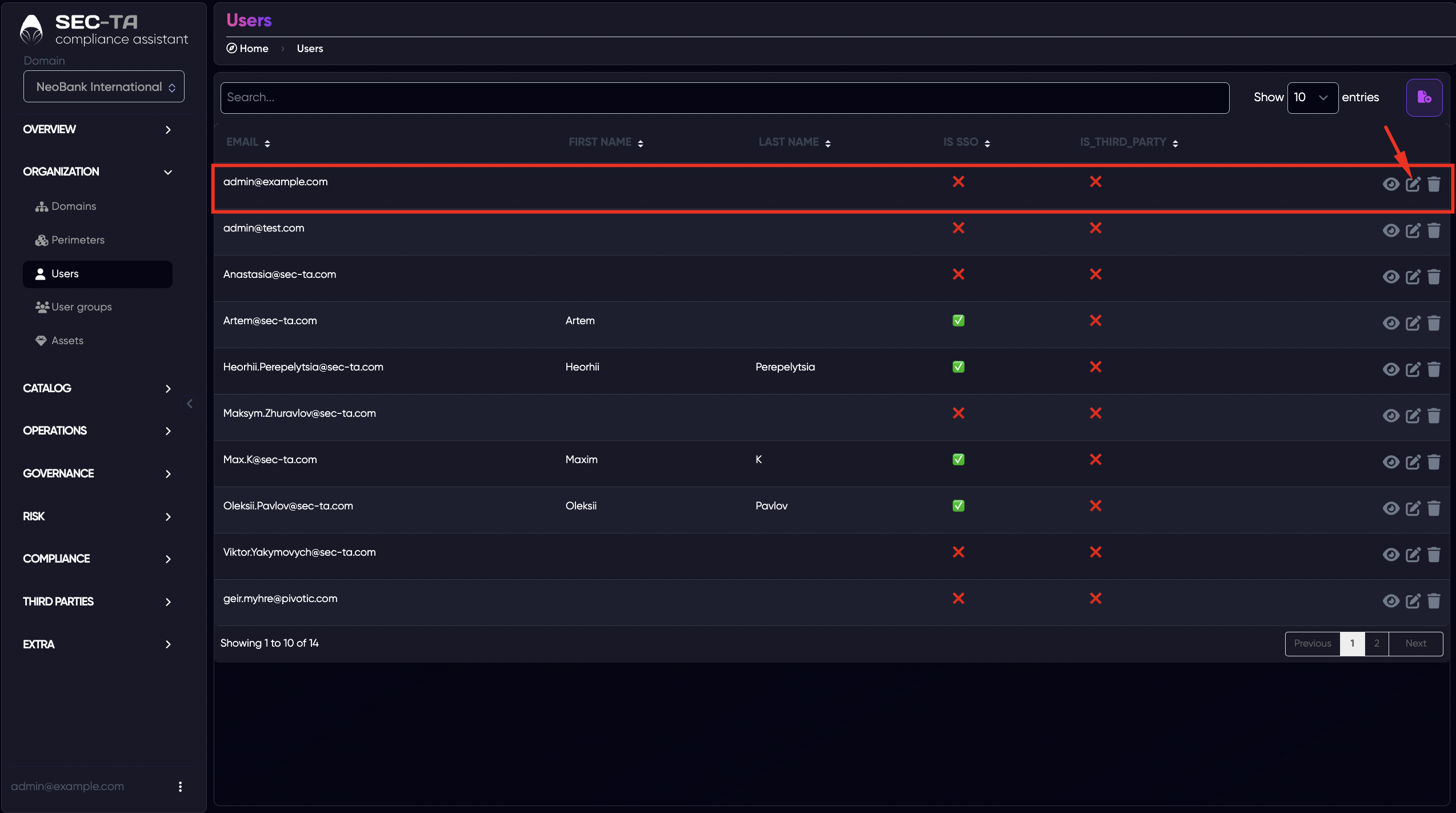Screen dimensions: 1456x813
Task: Sort table by FIRST NAME column
Action: coord(606,142)
